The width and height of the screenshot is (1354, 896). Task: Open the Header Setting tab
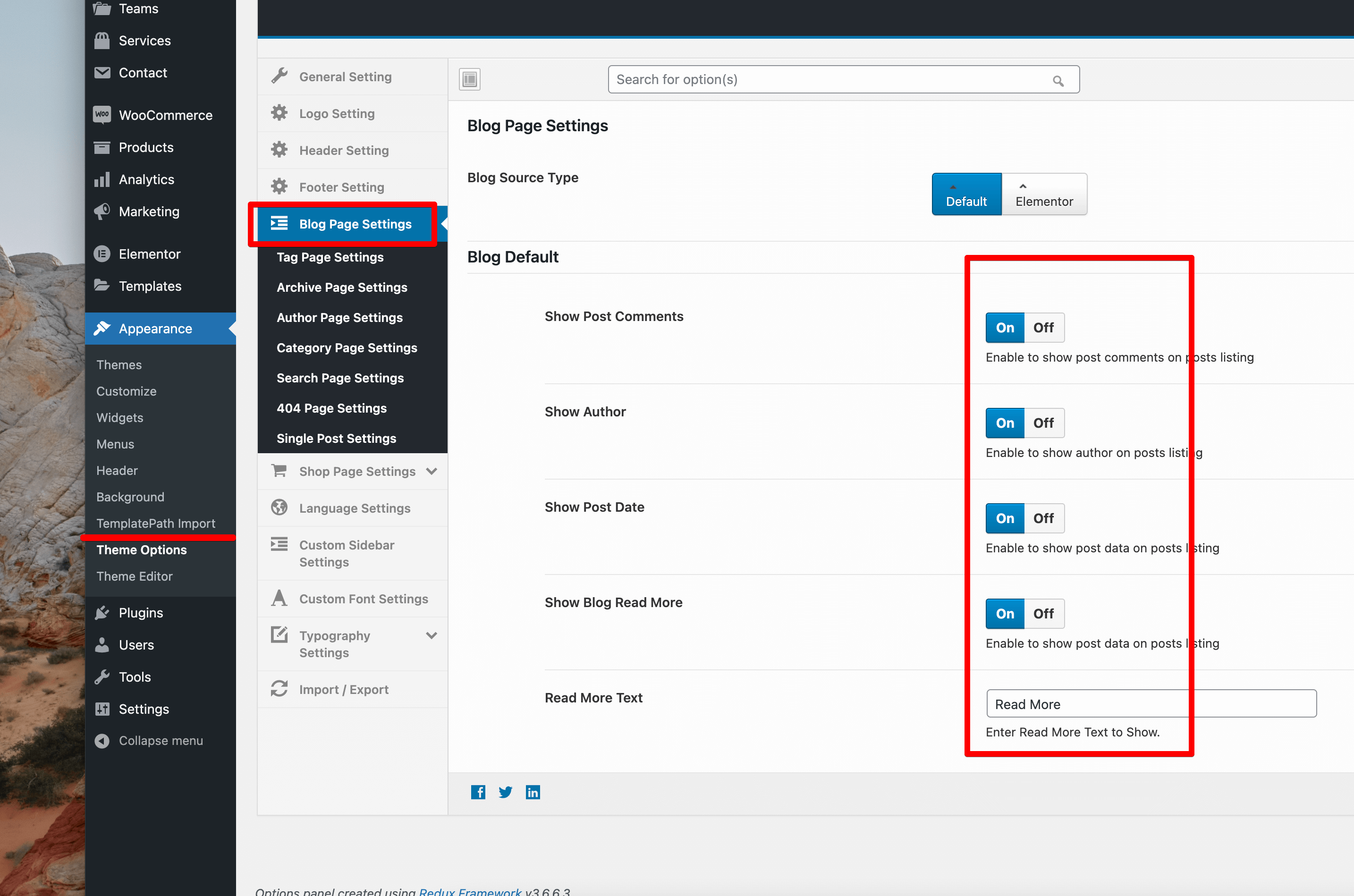tap(343, 150)
